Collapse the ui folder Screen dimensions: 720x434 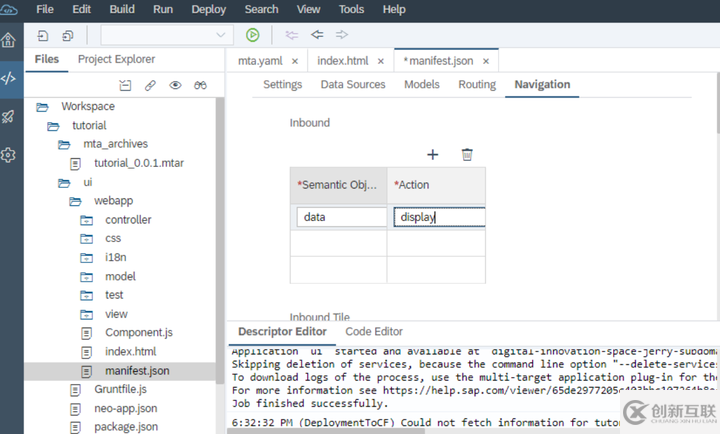(64, 183)
